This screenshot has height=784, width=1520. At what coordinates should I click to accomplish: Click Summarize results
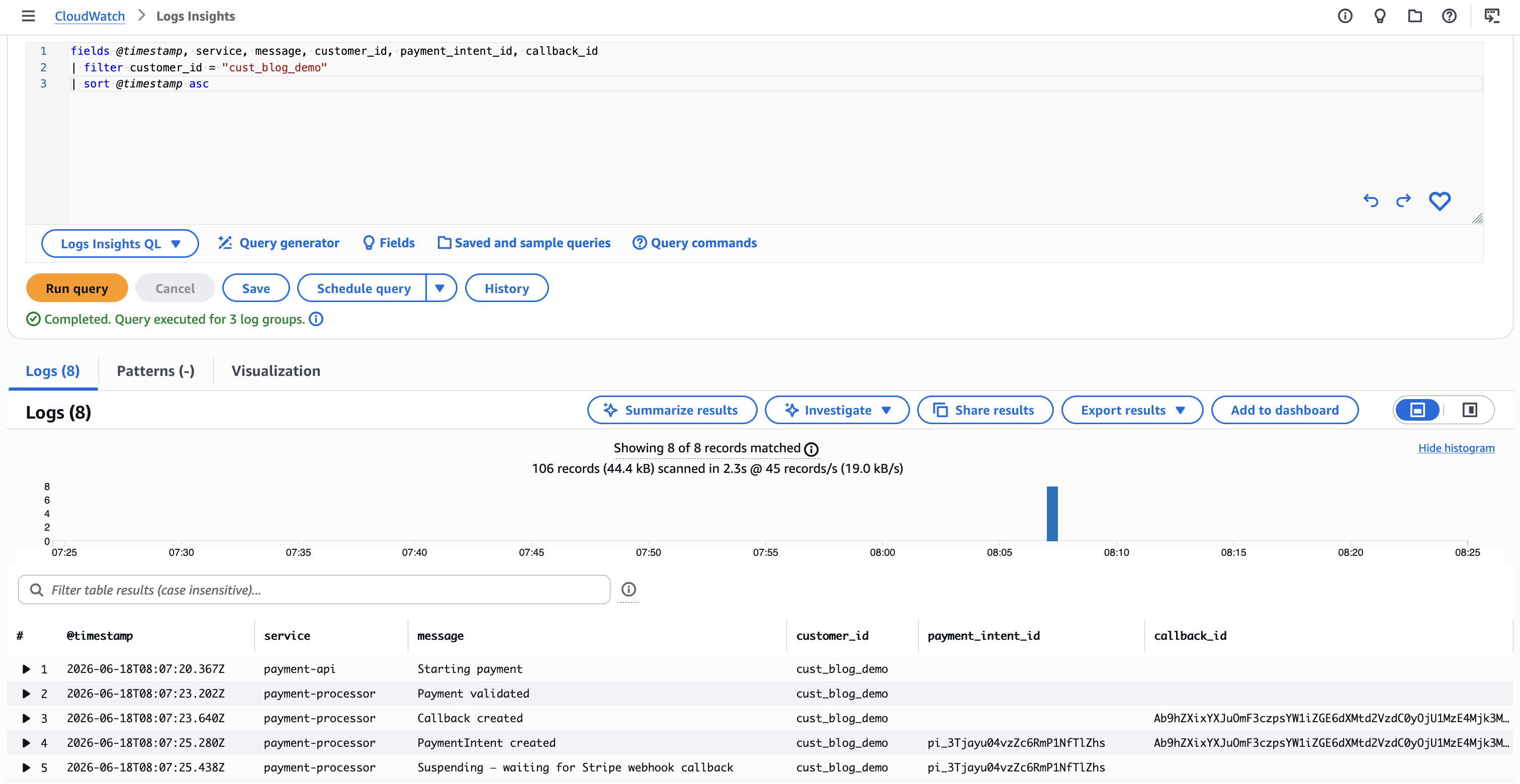[672, 410]
